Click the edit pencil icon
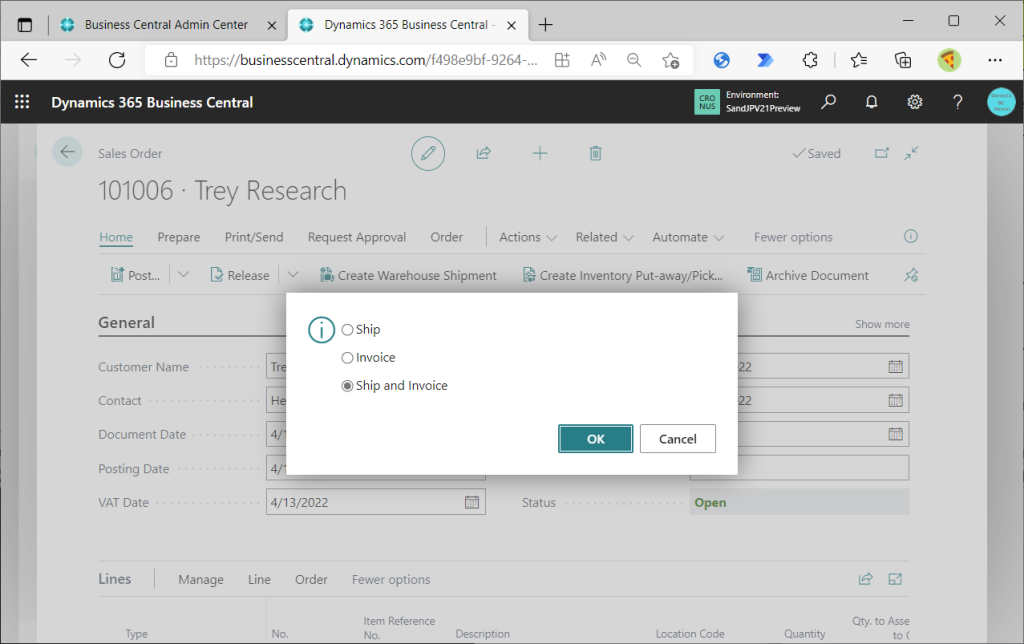The width and height of the screenshot is (1024, 644). pyautogui.click(x=428, y=153)
